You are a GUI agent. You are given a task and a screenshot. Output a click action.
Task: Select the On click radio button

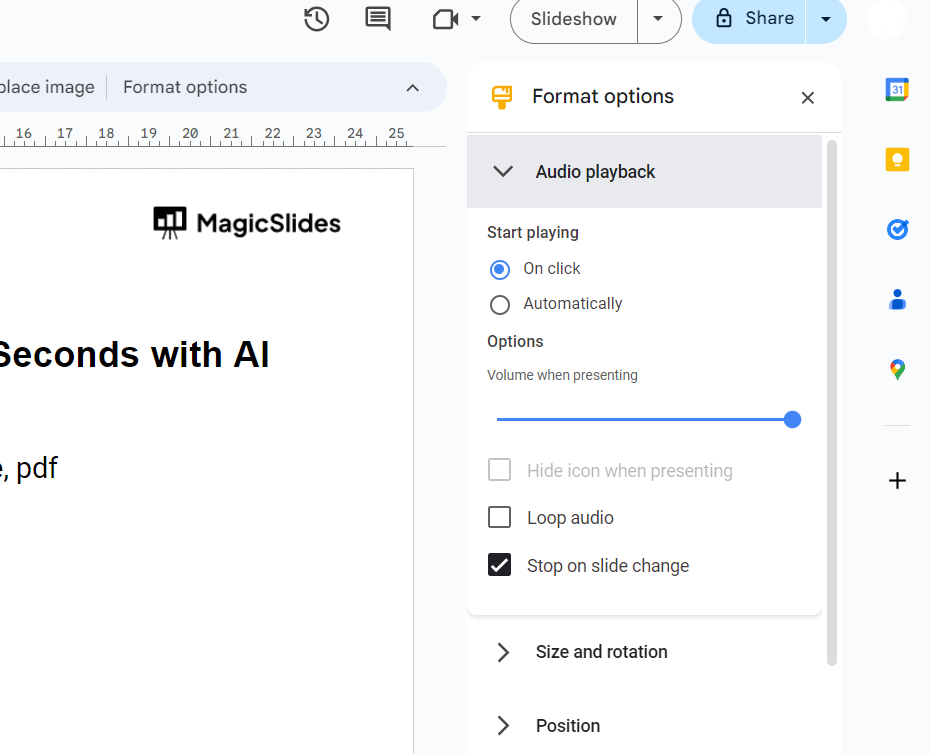tap(500, 269)
